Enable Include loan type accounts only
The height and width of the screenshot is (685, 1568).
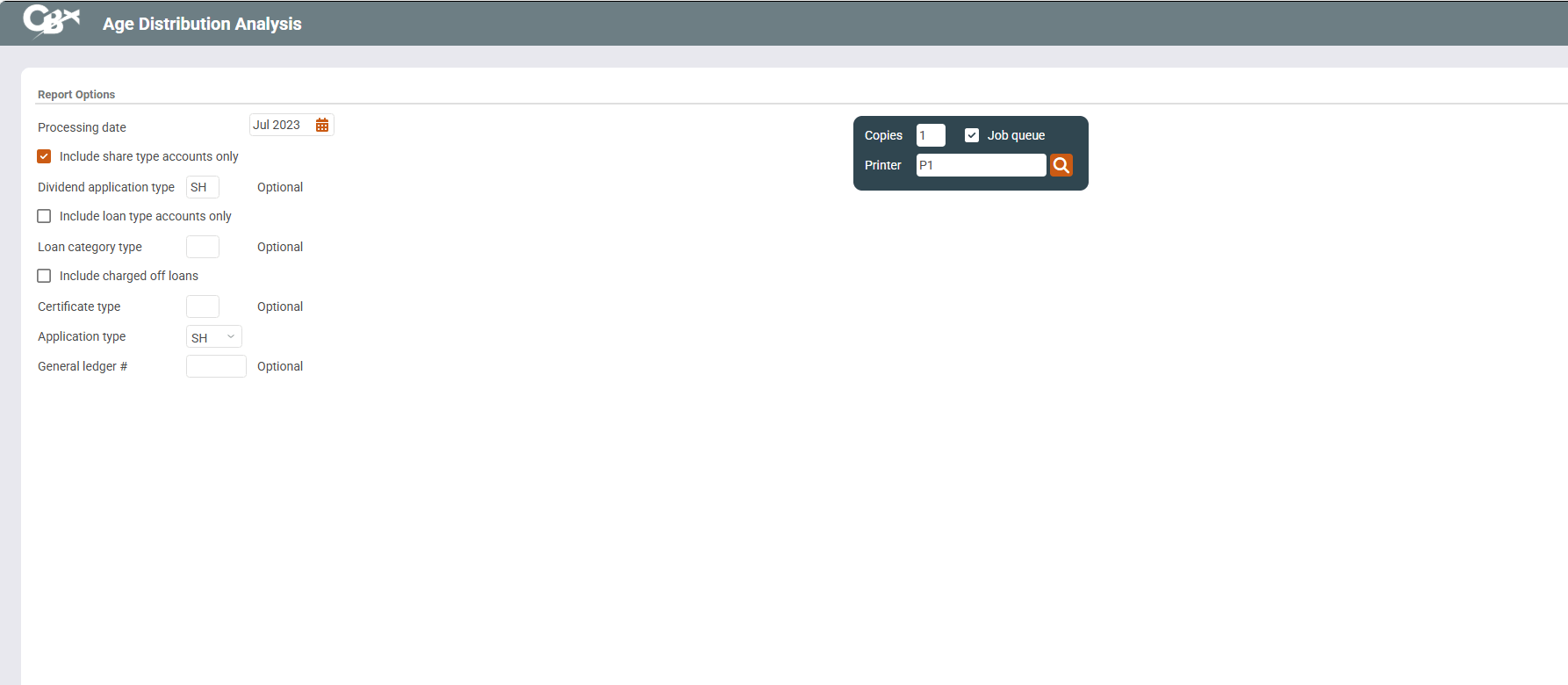(x=44, y=216)
